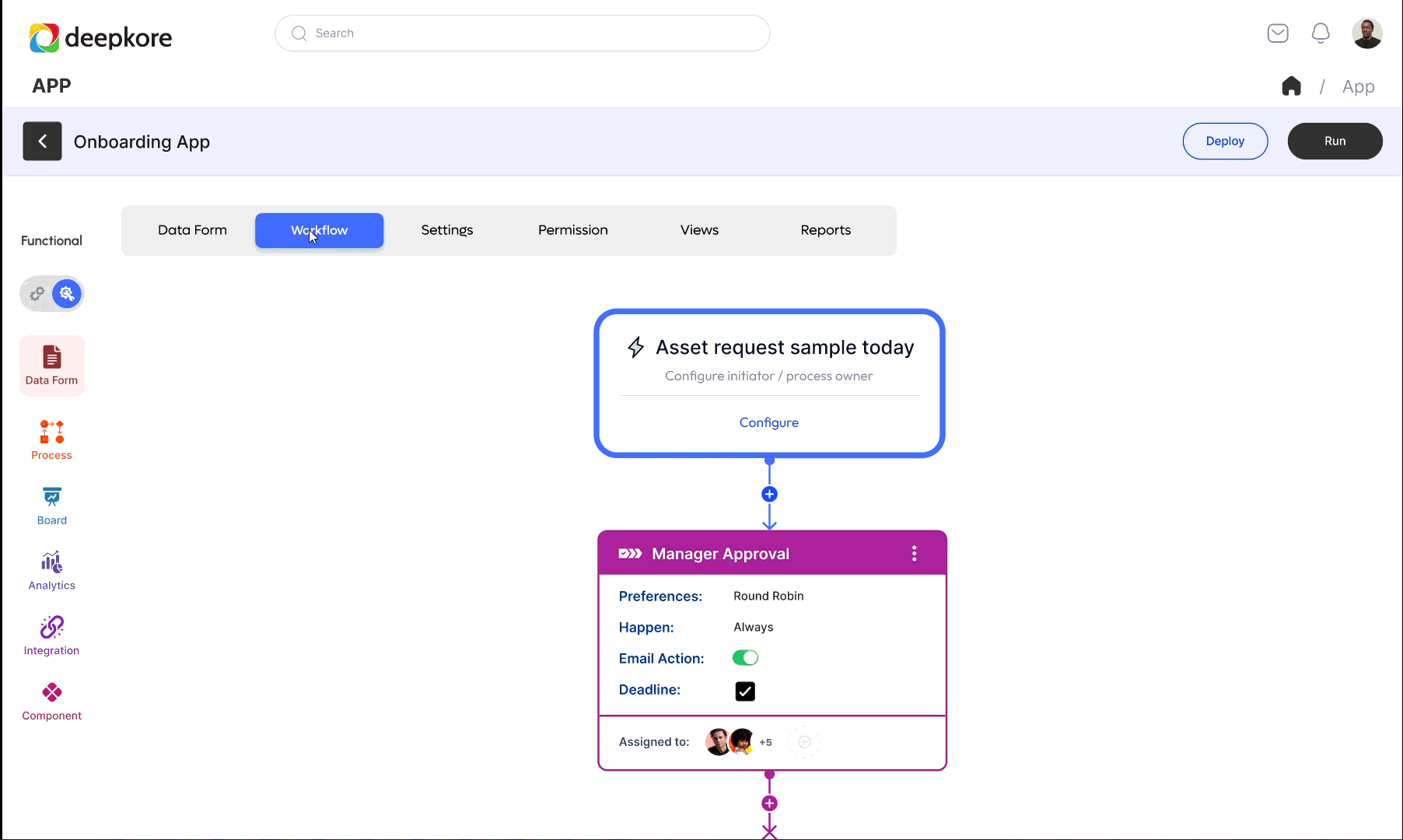Open the Process sidebar icon
This screenshot has height=840, width=1403.
51,439
